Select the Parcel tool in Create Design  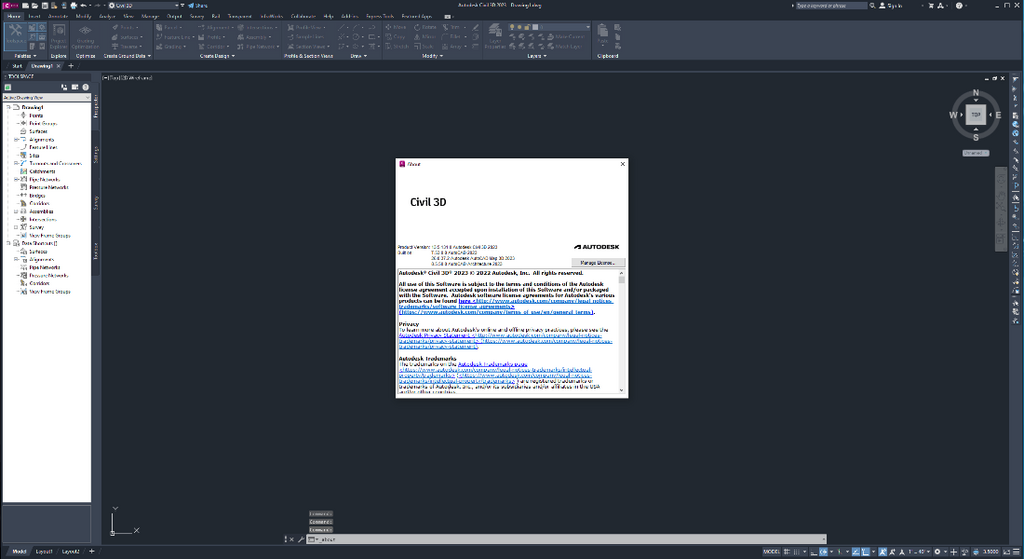(169, 27)
